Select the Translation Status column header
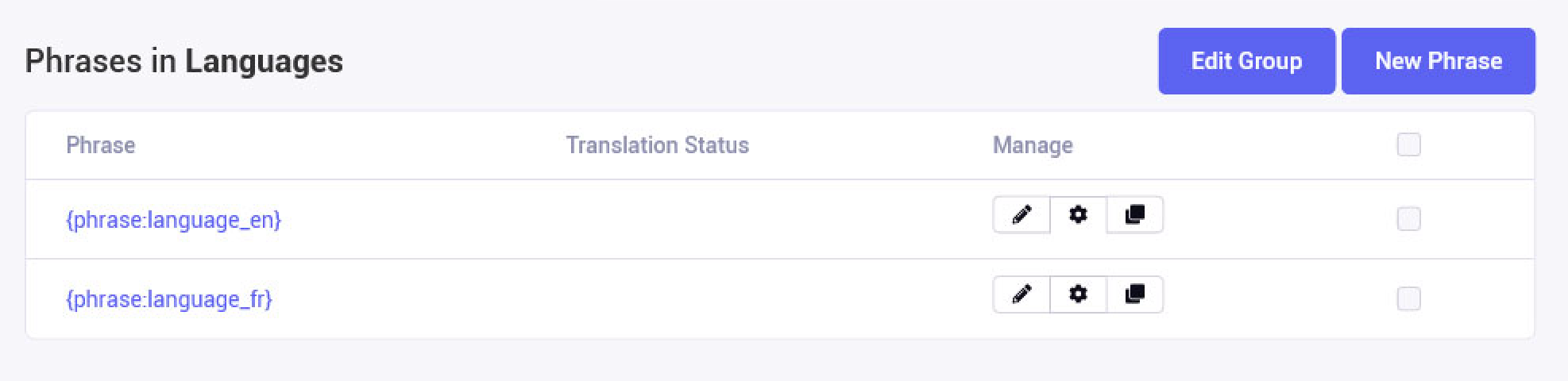 click(x=658, y=145)
